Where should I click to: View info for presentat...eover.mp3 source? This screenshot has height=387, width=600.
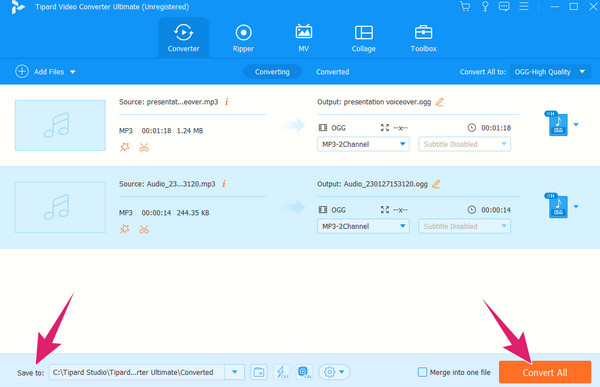coord(227,101)
